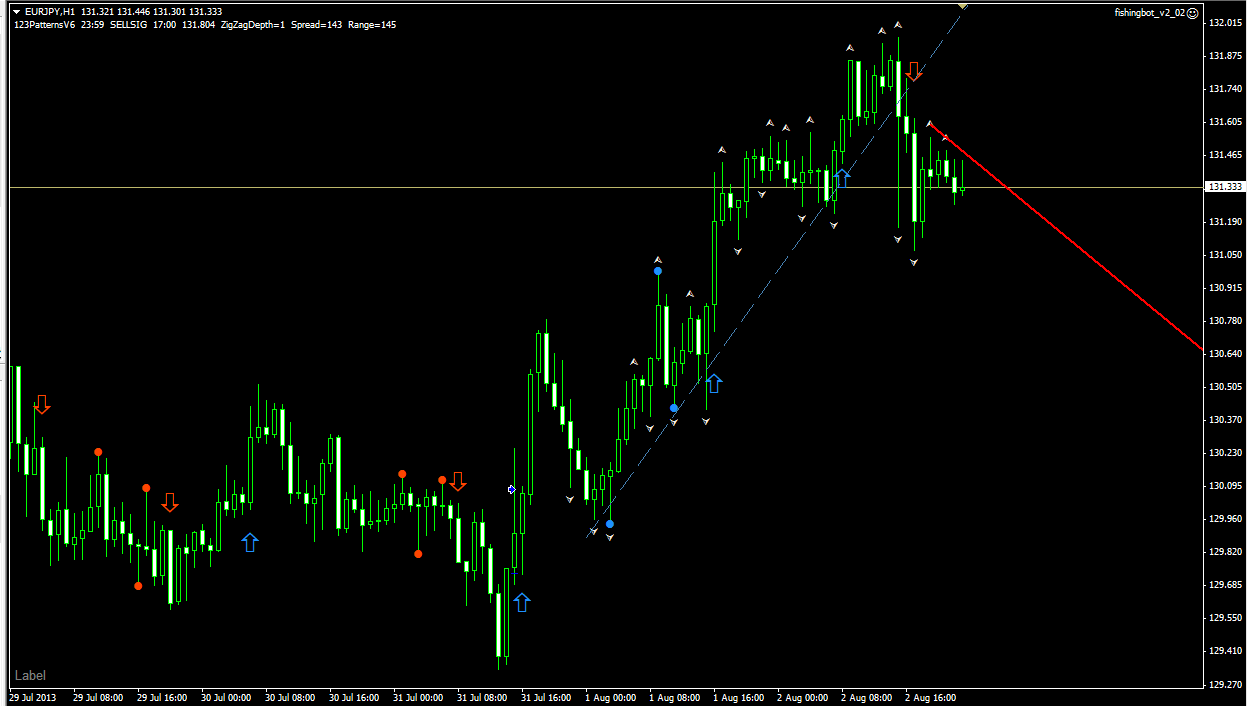Click the 130.640 price on the scale
The width and height of the screenshot is (1247, 706).
(x=1225, y=354)
